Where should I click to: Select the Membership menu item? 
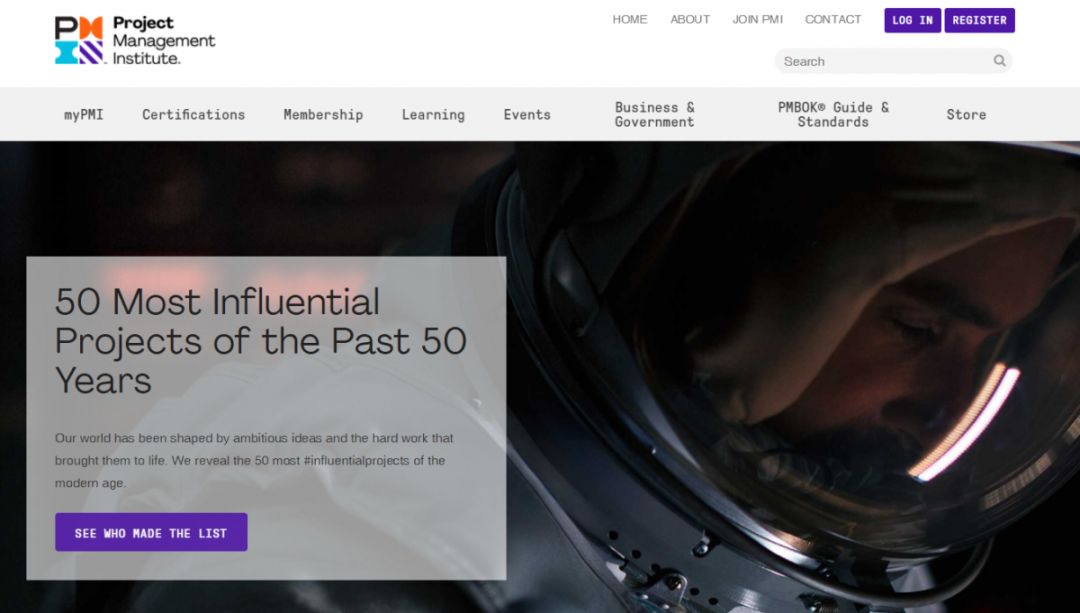coord(323,114)
